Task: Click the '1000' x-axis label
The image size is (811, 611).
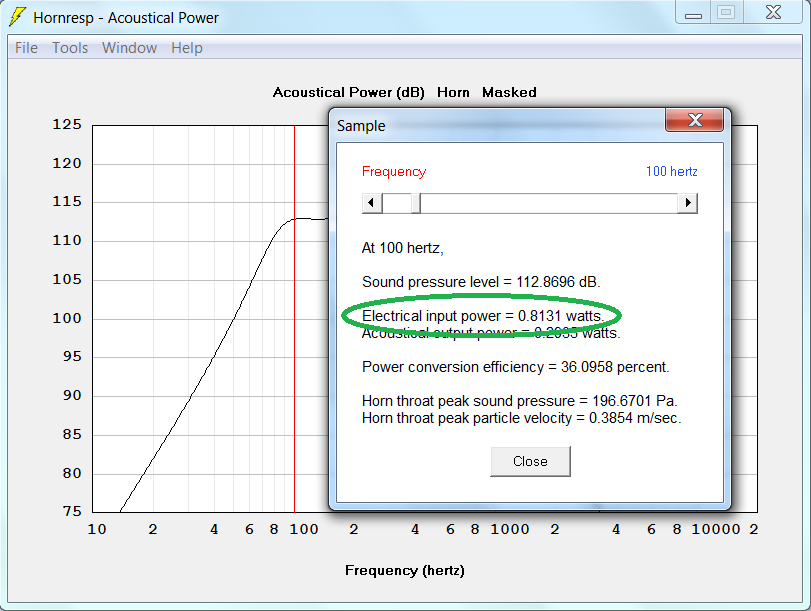Action: click(510, 529)
